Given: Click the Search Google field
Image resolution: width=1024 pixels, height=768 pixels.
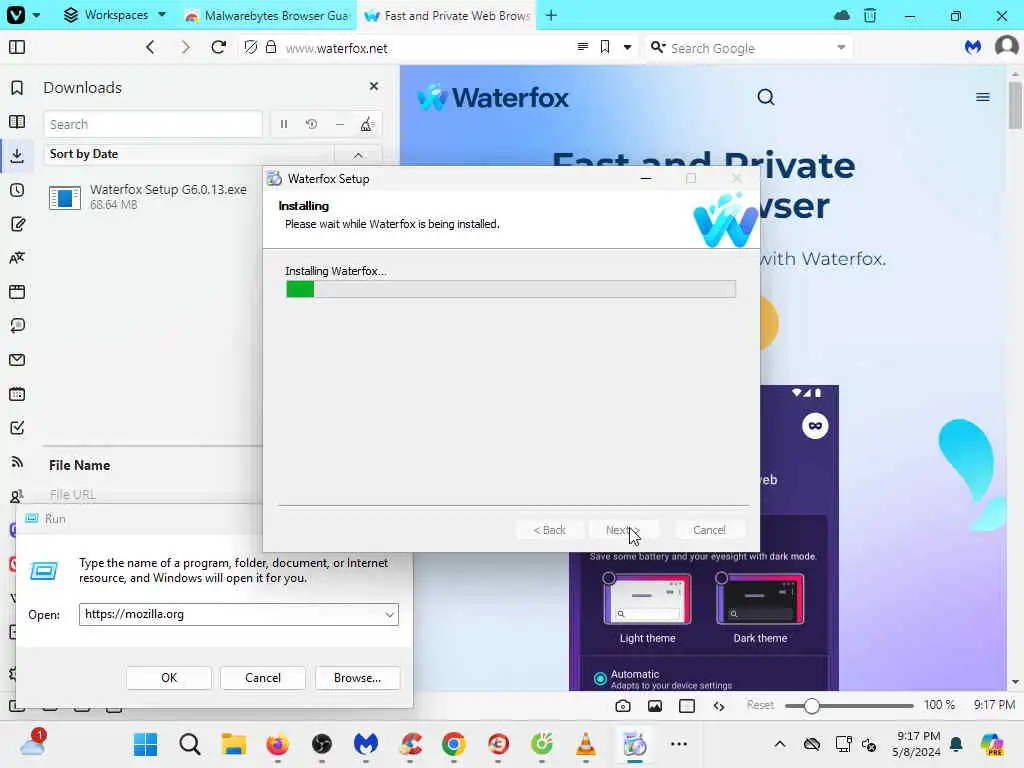Looking at the screenshot, I should point(751,48).
